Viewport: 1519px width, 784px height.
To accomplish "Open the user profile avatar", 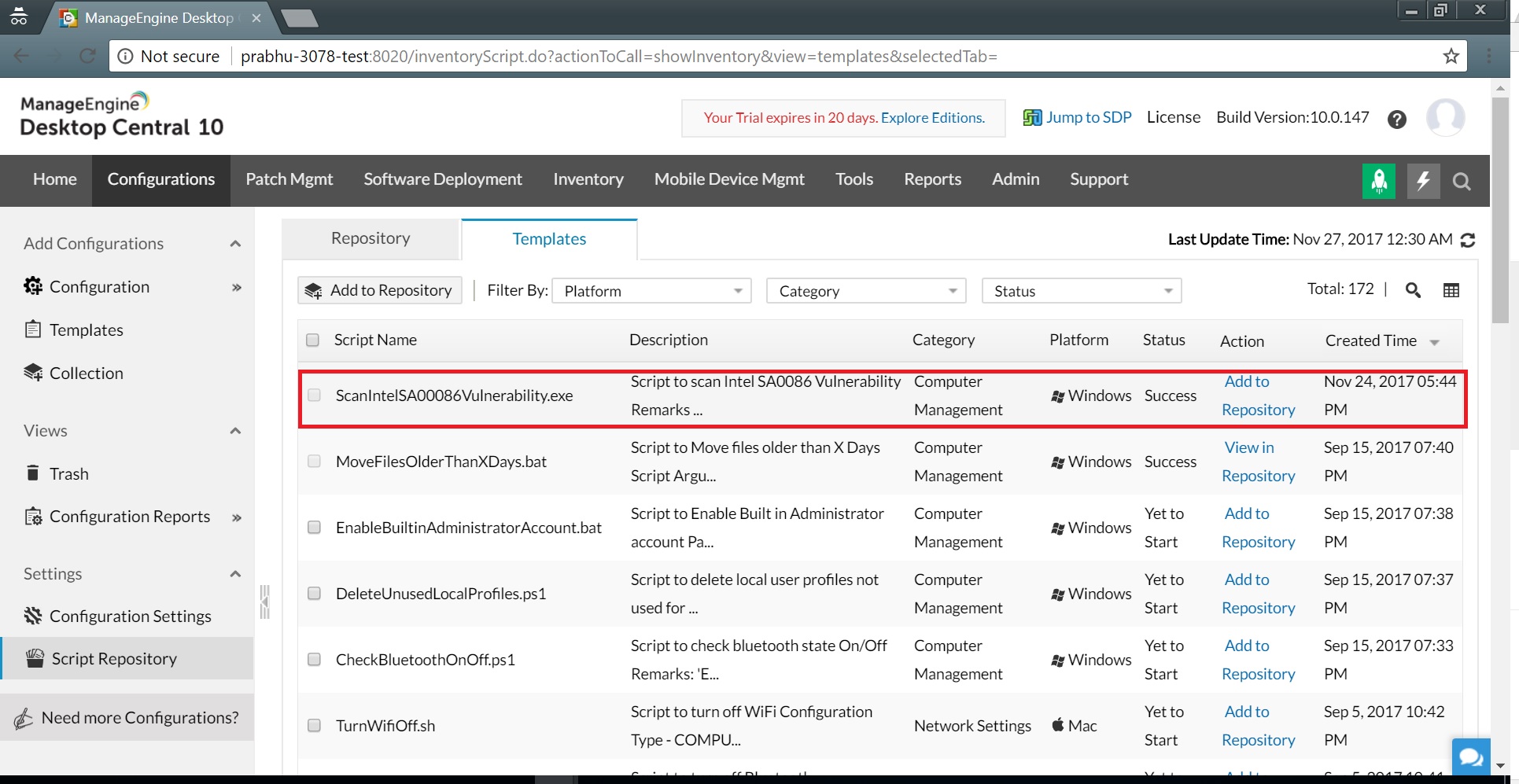I will [1446, 117].
